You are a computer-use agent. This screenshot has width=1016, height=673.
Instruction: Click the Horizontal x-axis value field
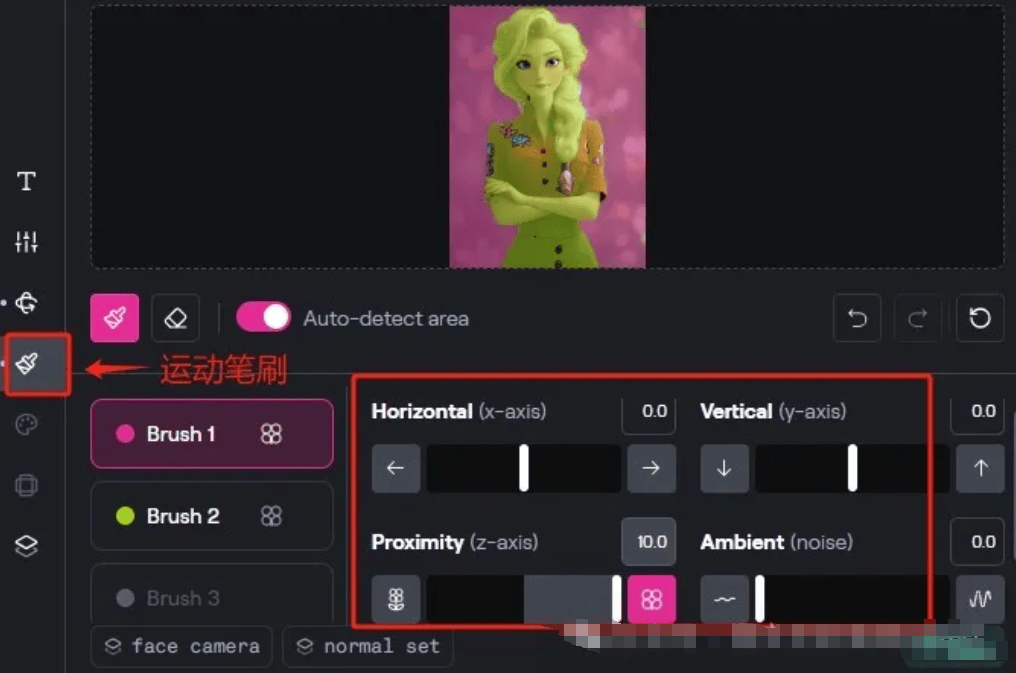[x=649, y=411]
